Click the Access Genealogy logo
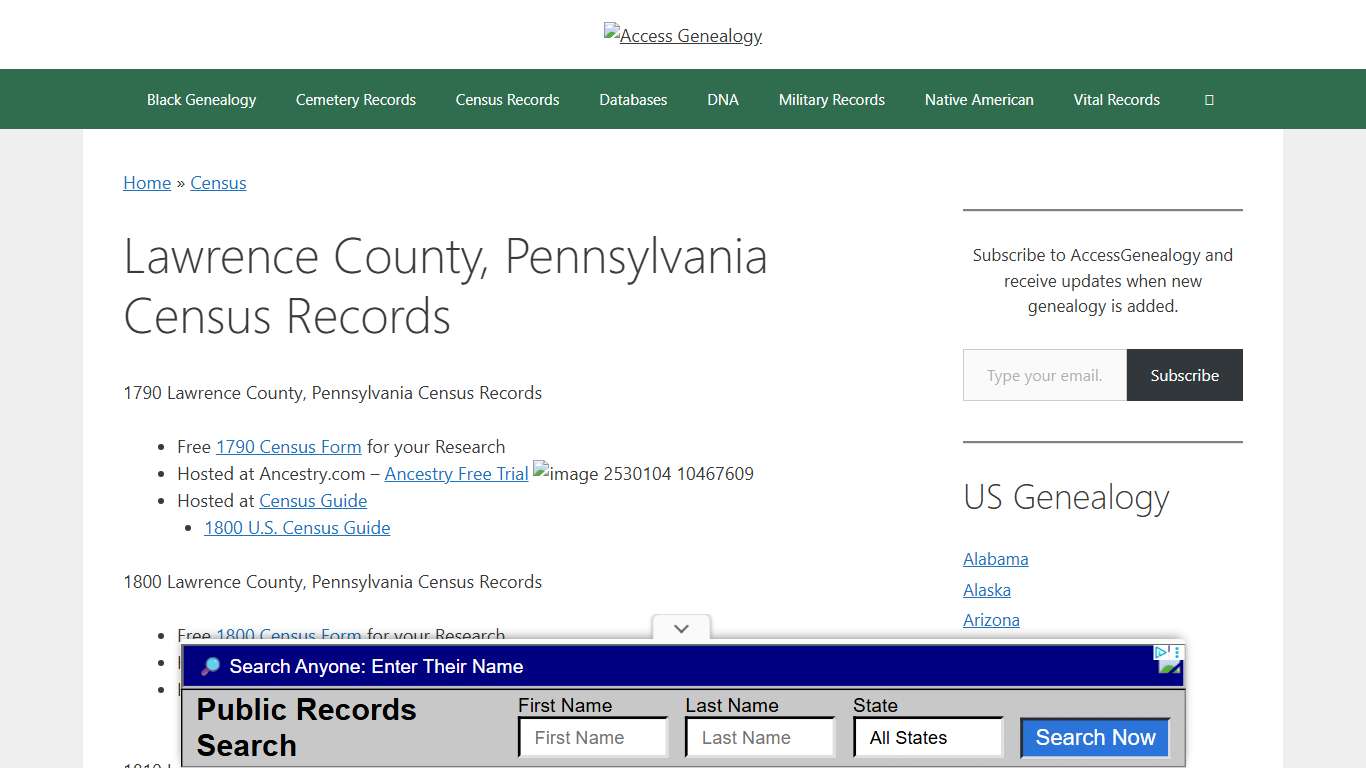This screenshot has width=1366, height=768. (x=683, y=35)
